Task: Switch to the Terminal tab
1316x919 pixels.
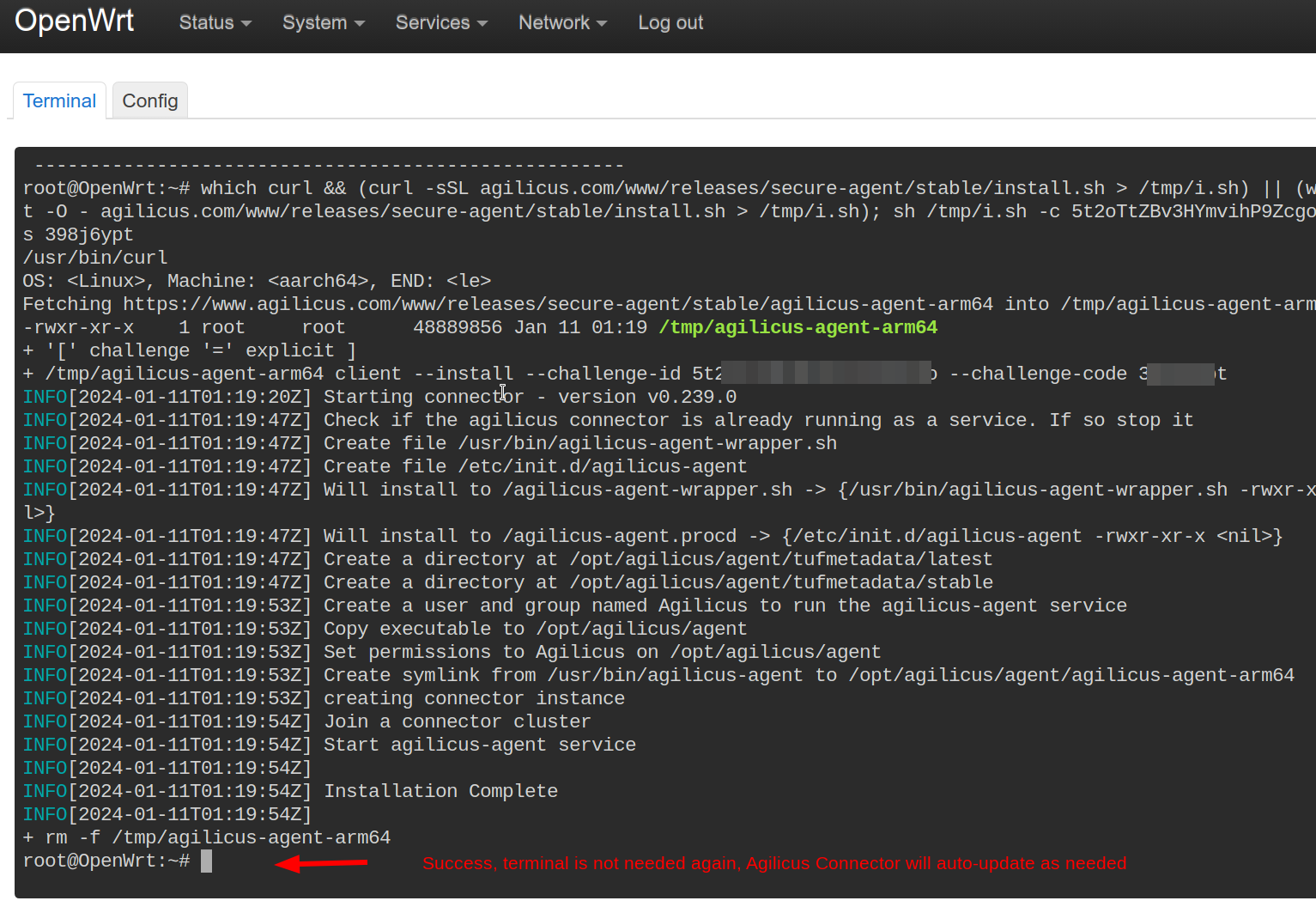Action: pyautogui.click(x=59, y=101)
